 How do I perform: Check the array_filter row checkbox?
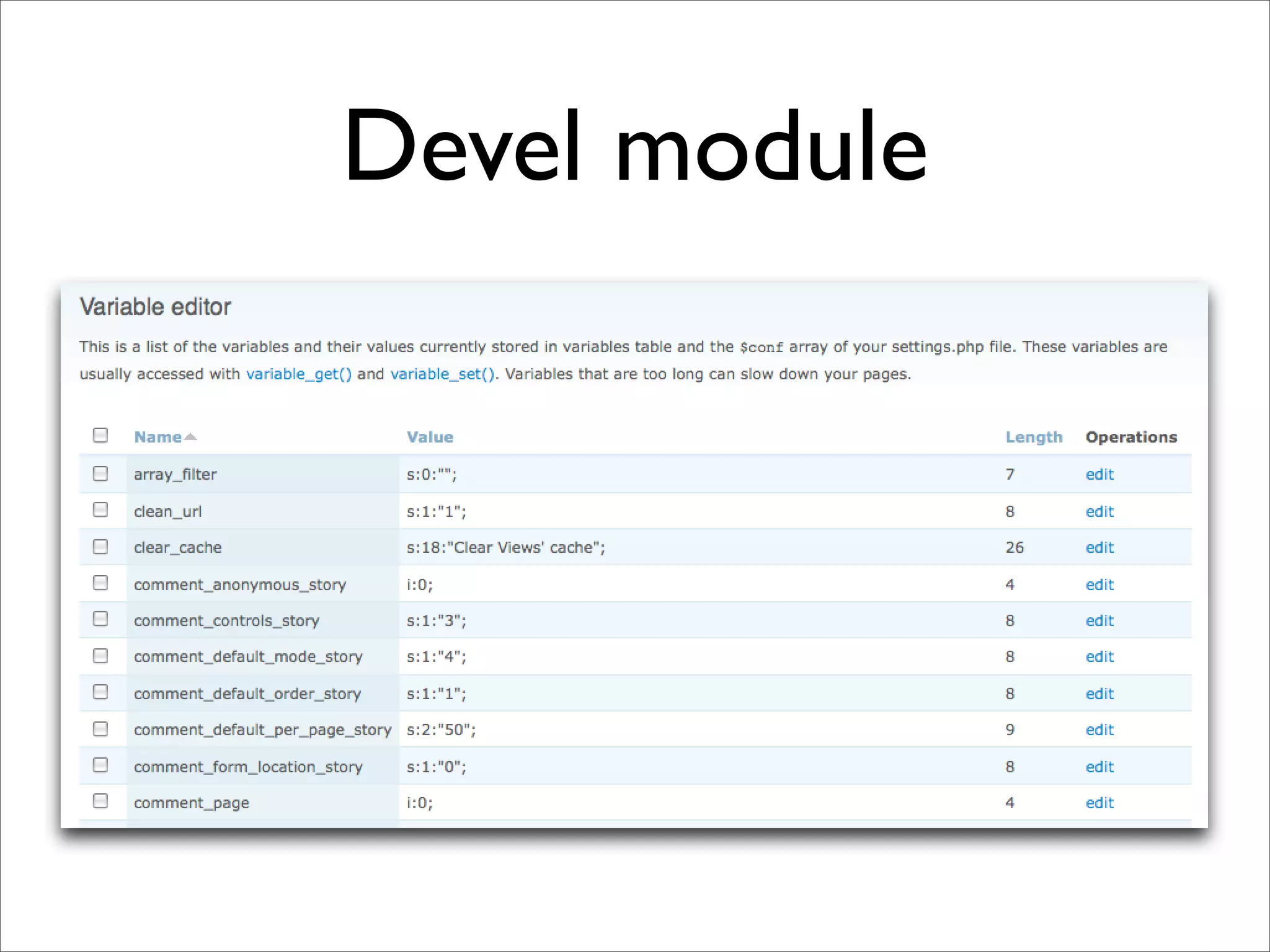pos(100,474)
